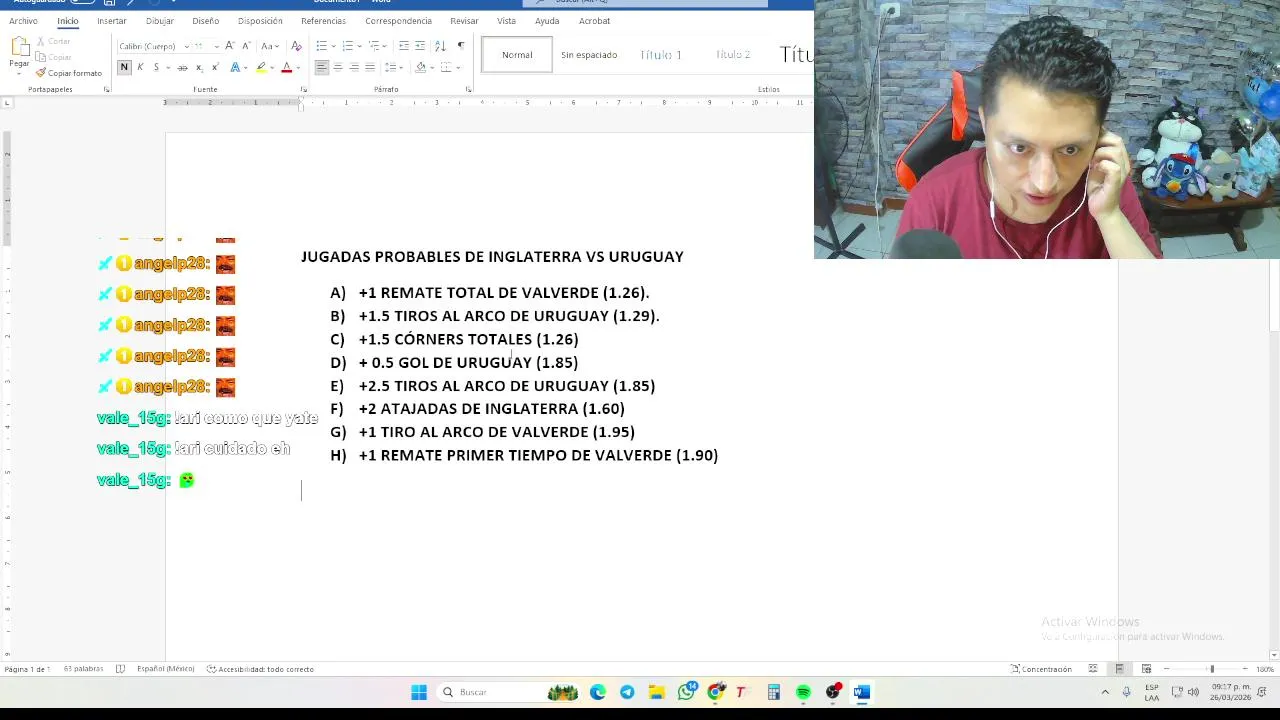Apply superscript formatting
The height and width of the screenshot is (720, 1280).
215,67
